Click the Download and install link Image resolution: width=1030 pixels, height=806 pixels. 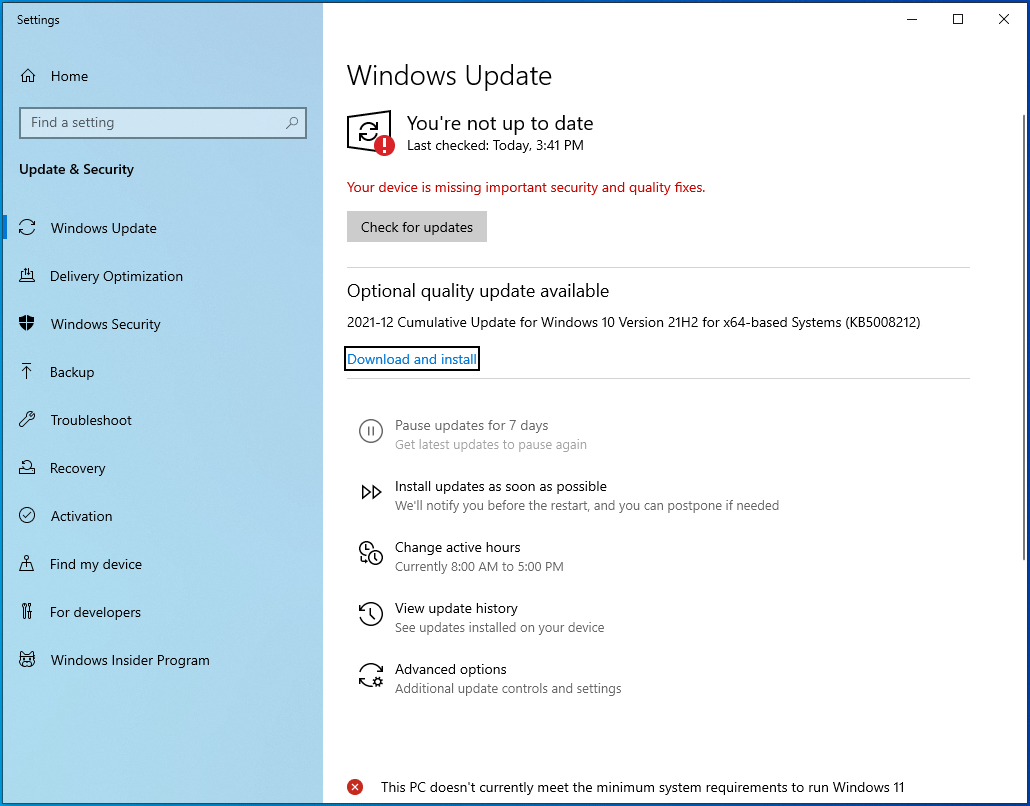click(x=412, y=359)
